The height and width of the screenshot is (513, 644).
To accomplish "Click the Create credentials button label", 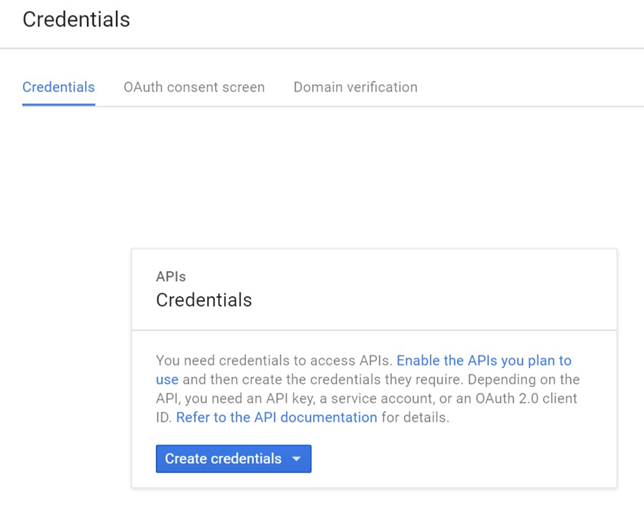I will tap(223, 459).
